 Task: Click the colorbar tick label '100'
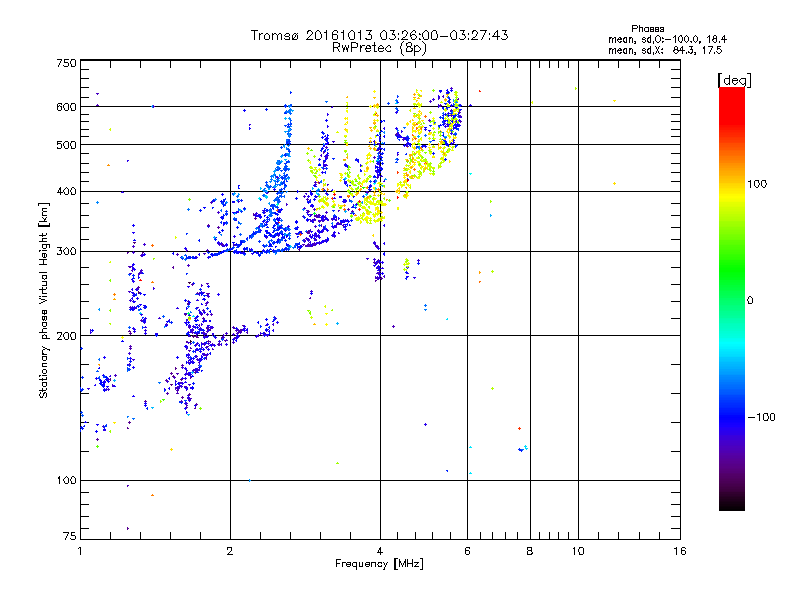tap(757, 184)
